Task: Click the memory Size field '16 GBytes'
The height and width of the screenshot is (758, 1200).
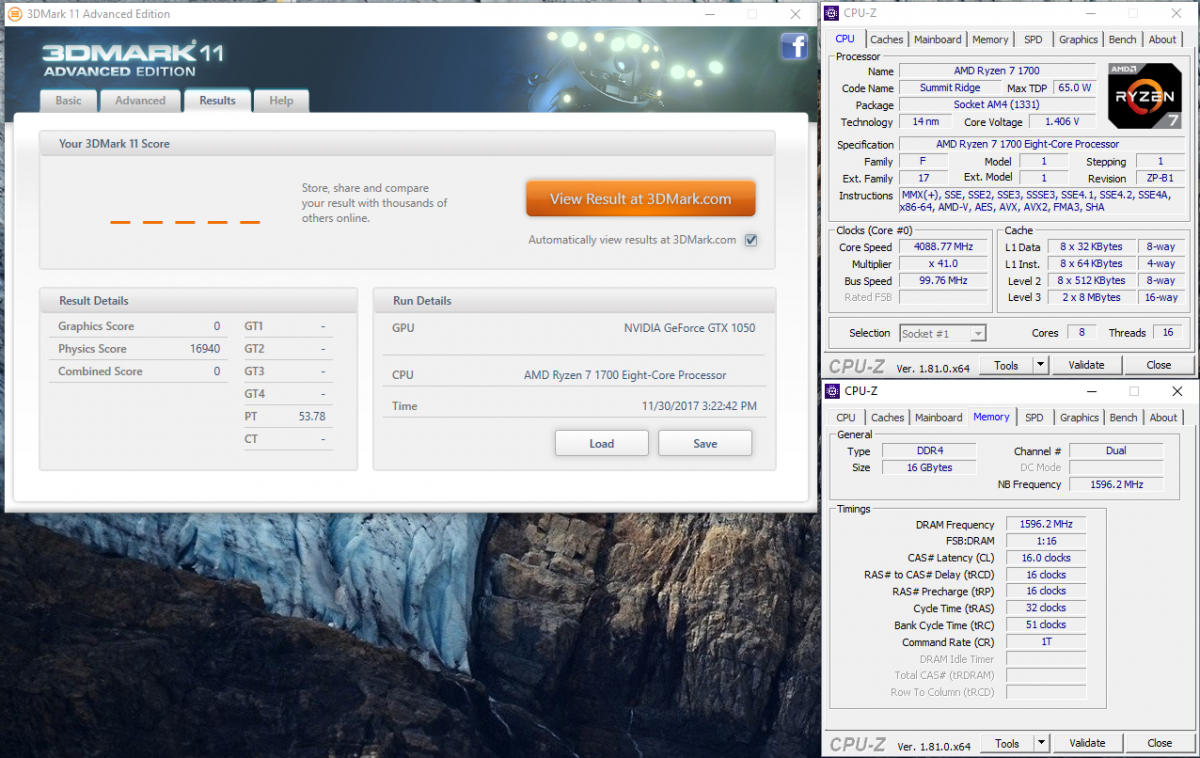Action: (930, 468)
